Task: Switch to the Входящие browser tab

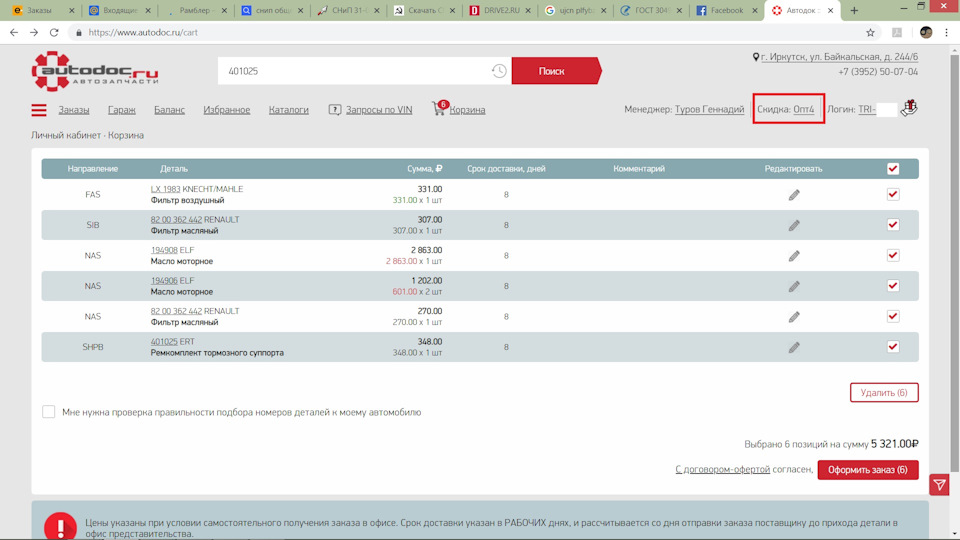Action: pos(119,10)
